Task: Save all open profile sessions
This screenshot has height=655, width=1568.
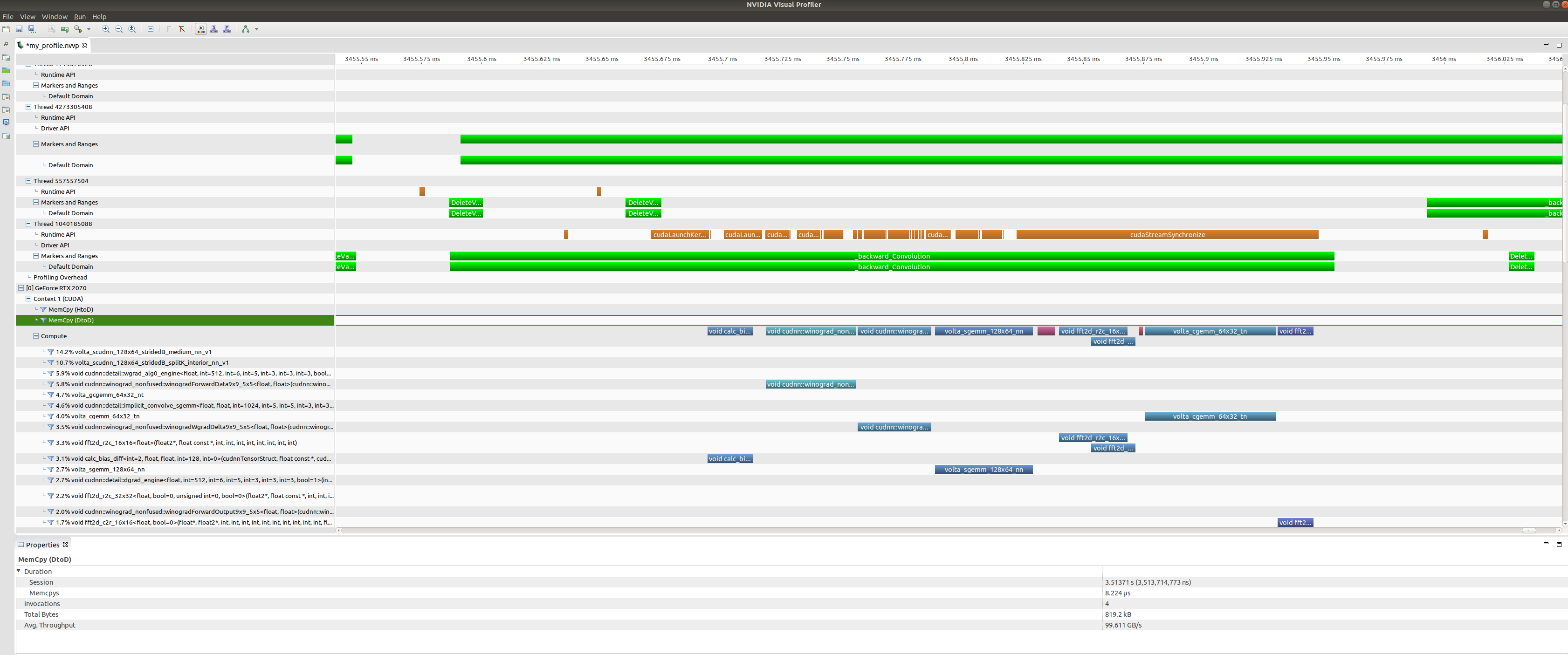Action: pyautogui.click(x=31, y=28)
